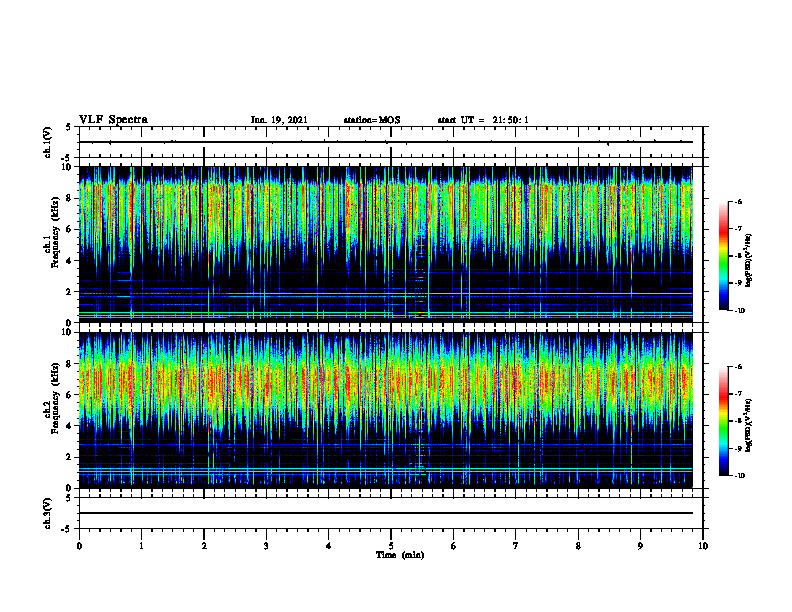Click the '2' tick on ch.2 frequency axis
Image resolution: width=792 pixels, height=612 pixels.
pos(70,457)
